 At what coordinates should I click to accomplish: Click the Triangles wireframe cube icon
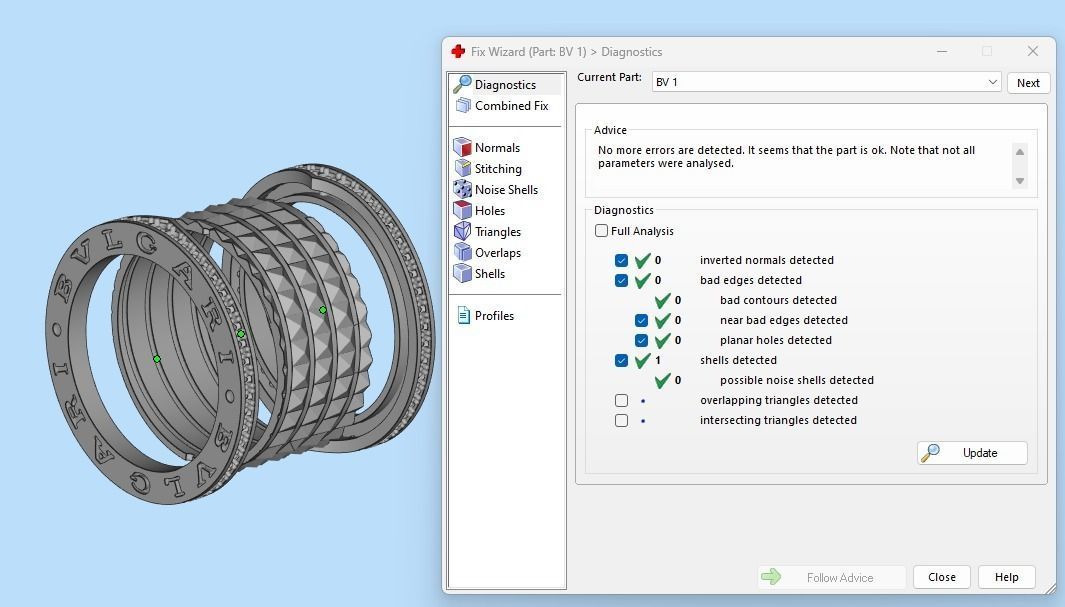[463, 232]
